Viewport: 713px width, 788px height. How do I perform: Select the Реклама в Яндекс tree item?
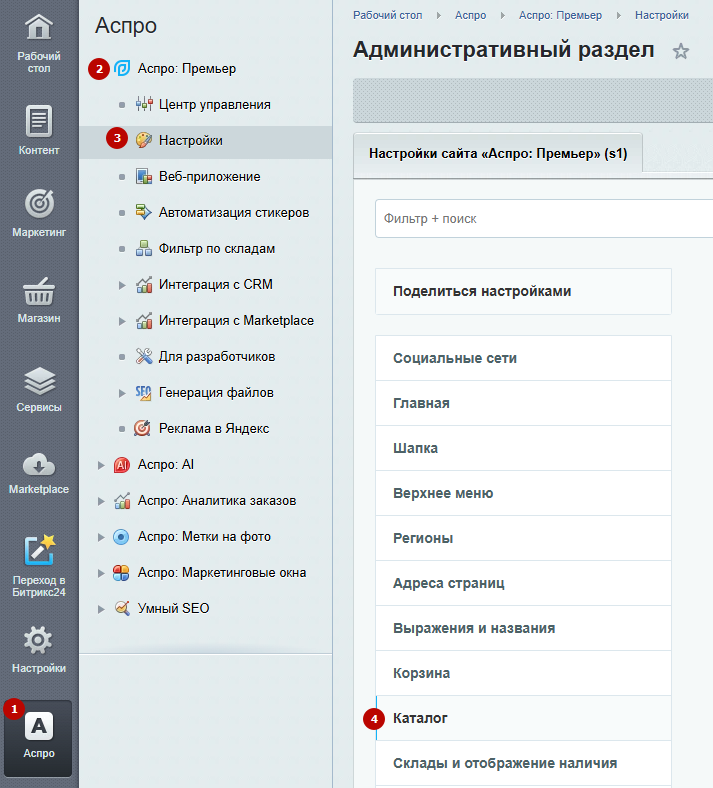pyautogui.click(x=214, y=429)
